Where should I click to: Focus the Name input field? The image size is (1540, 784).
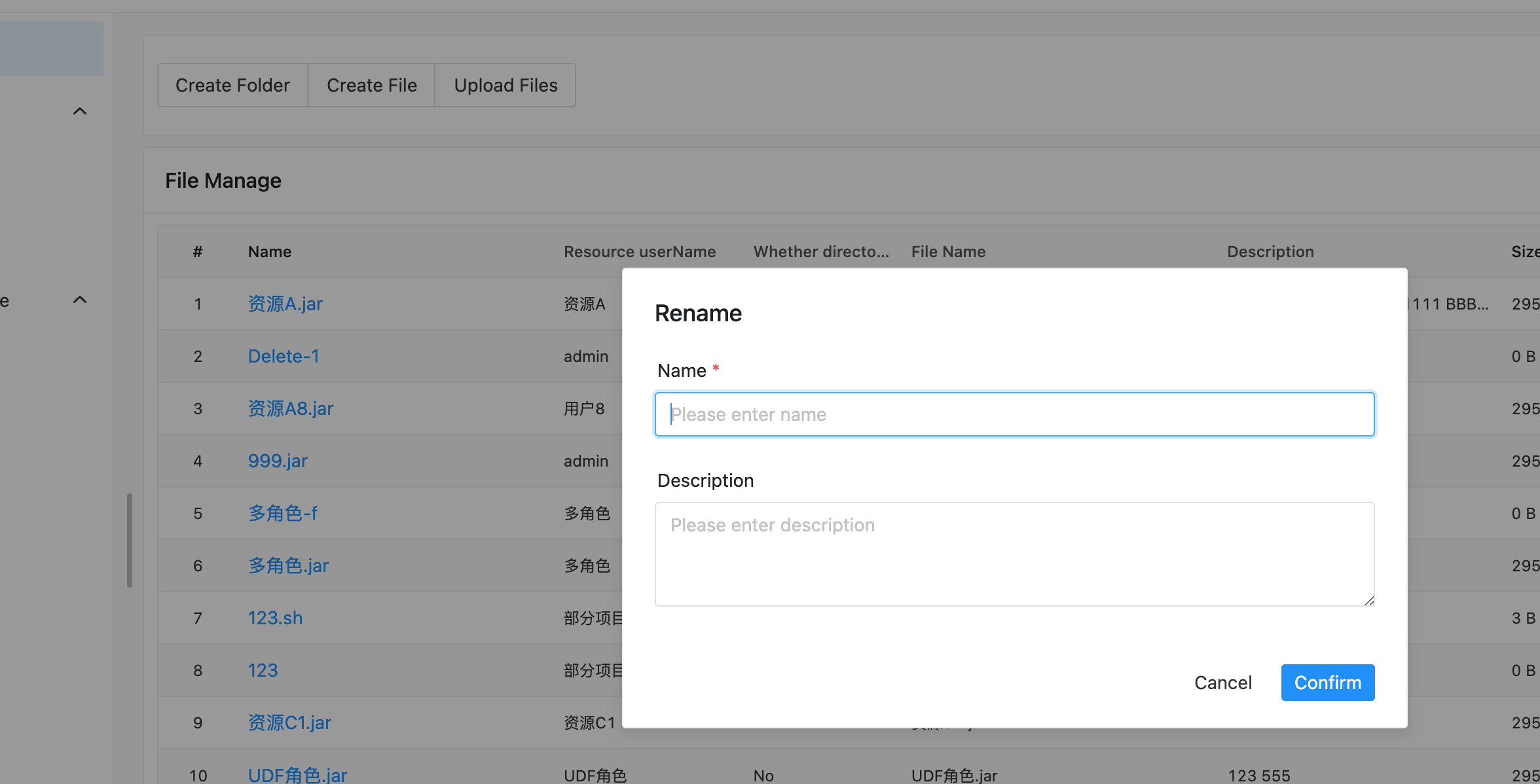(1014, 414)
